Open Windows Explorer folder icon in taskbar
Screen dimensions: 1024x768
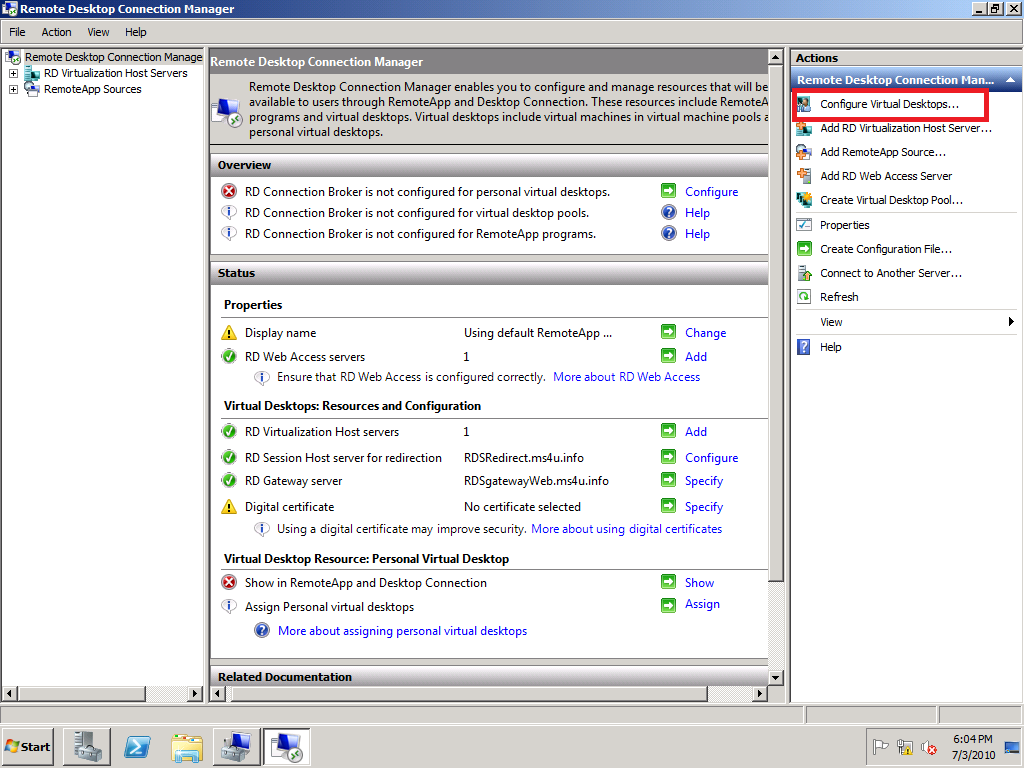pyautogui.click(x=187, y=746)
